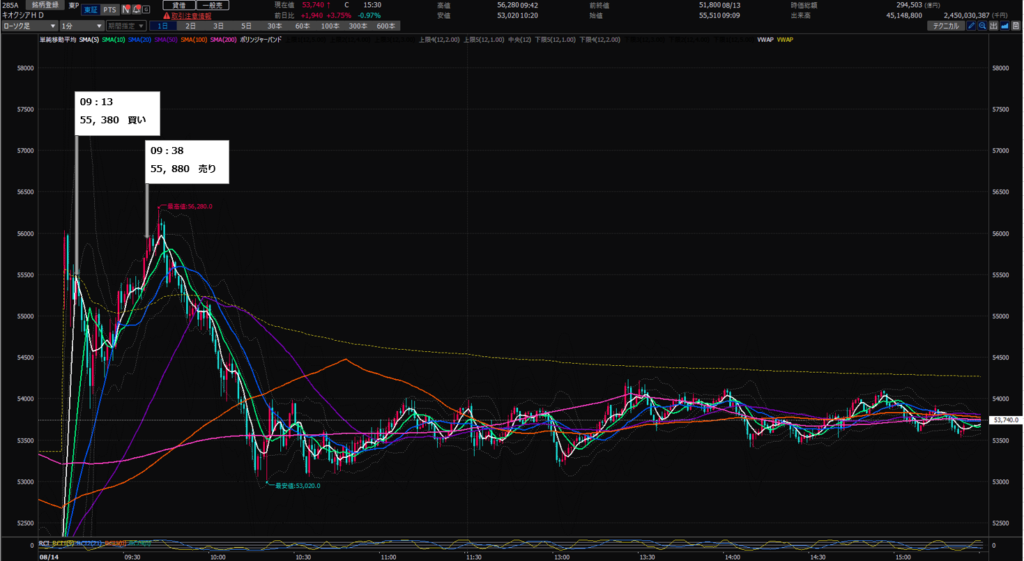This screenshot has height=561, width=1024.
Task: Select the 3日 range tab
Action: click(218, 26)
